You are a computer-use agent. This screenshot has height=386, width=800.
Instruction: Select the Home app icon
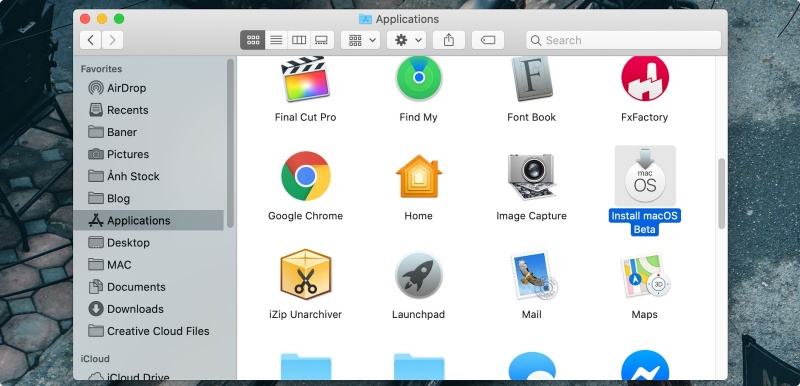[418, 176]
